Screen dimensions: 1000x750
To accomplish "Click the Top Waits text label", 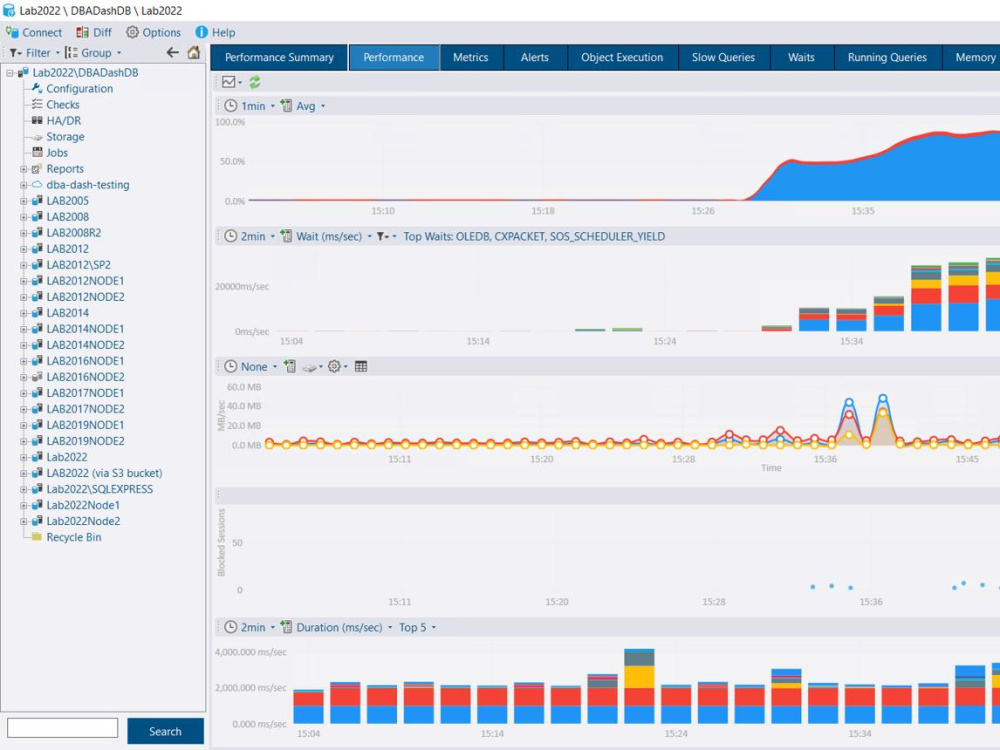I will click(534, 237).
